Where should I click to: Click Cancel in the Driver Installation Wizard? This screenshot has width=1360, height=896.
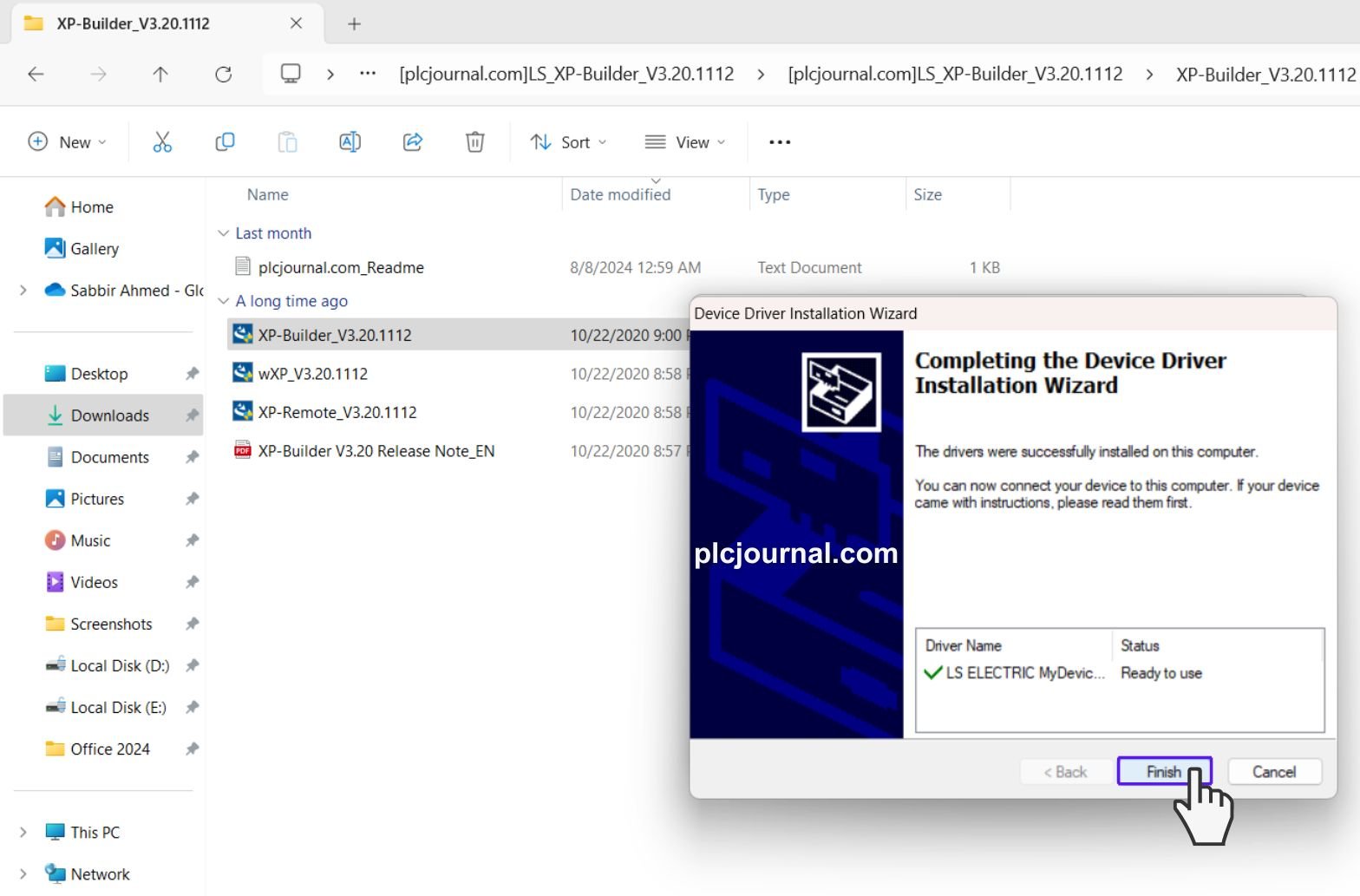click(1274, 771)
